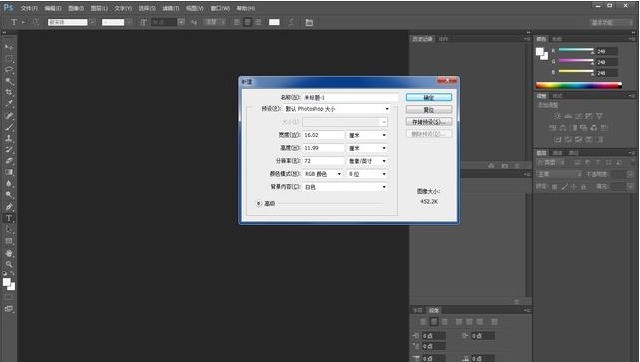Screen dimensions: 640x362
Task: Toggle lock transparent pixels in Layers panel
Action: point(554,187)
